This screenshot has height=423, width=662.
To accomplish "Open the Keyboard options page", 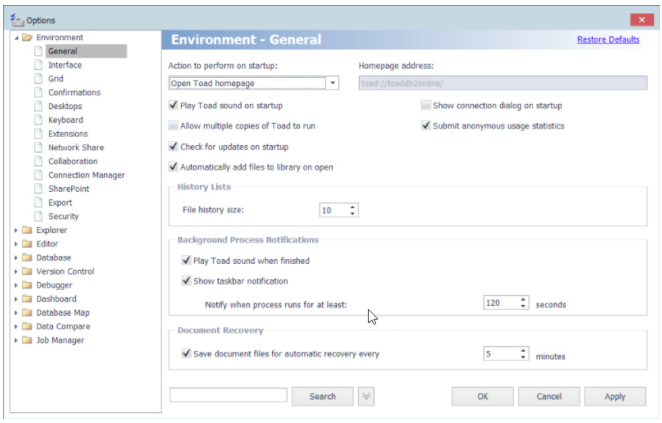I will click(65, 120).
